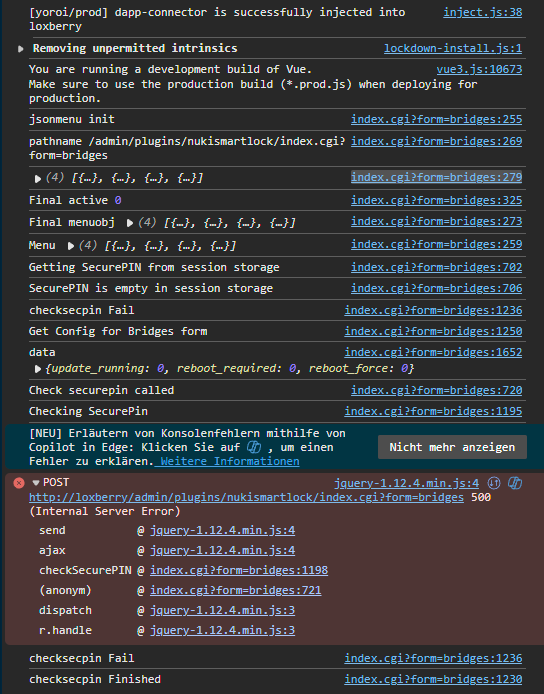Open source link inject.js:38
The image size is (544, 694).
(482, 12)
